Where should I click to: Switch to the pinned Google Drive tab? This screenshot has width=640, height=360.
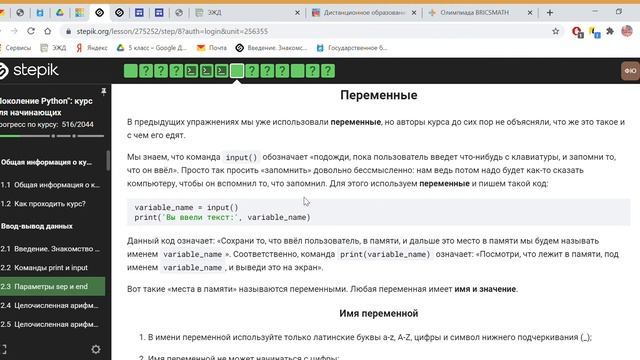point(60,13)
